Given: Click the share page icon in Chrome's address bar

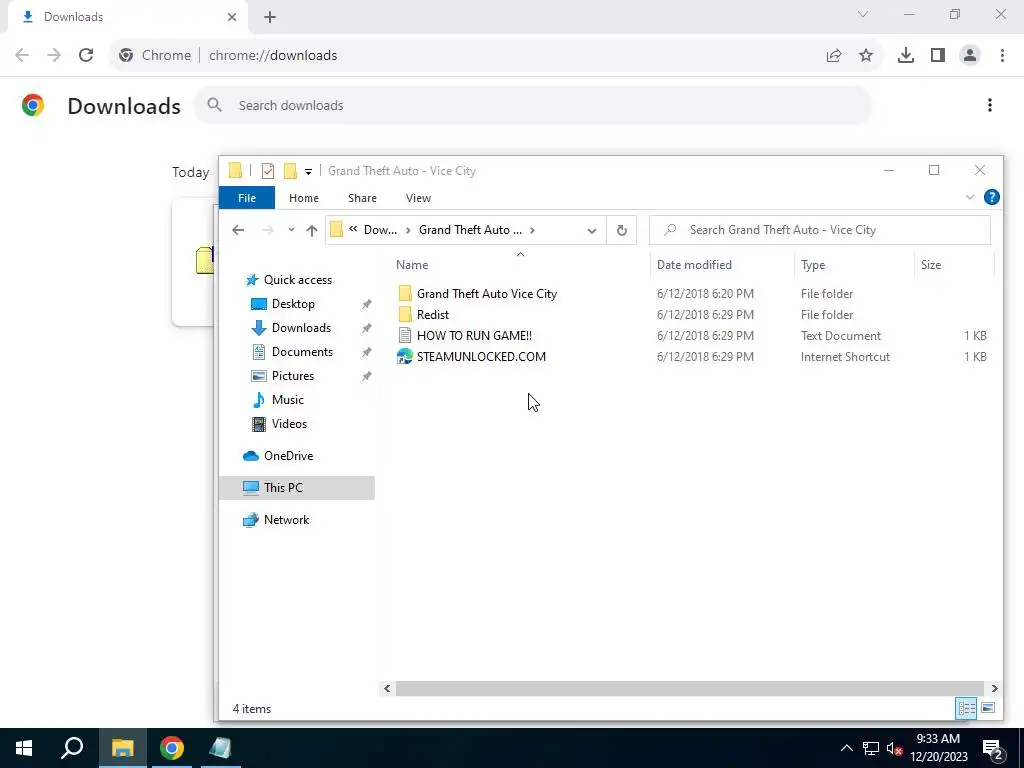Looking at the screenshot, I should click(834, 56).
